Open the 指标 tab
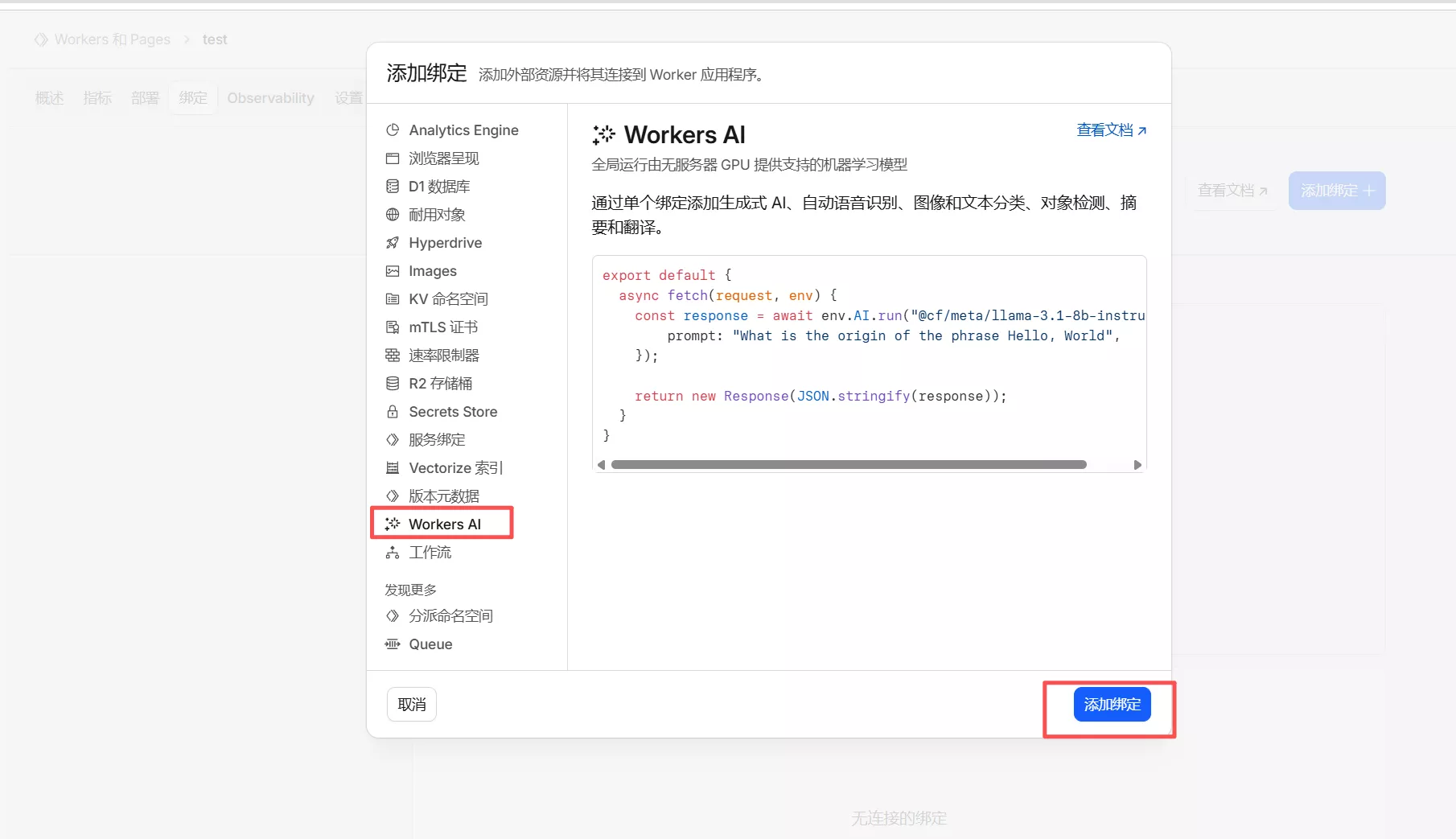The image size is (1456, 839). tap(97, 97)
